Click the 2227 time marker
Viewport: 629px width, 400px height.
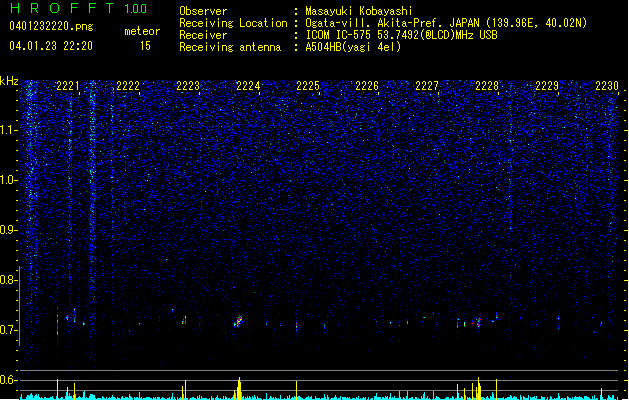coord(427,86)
